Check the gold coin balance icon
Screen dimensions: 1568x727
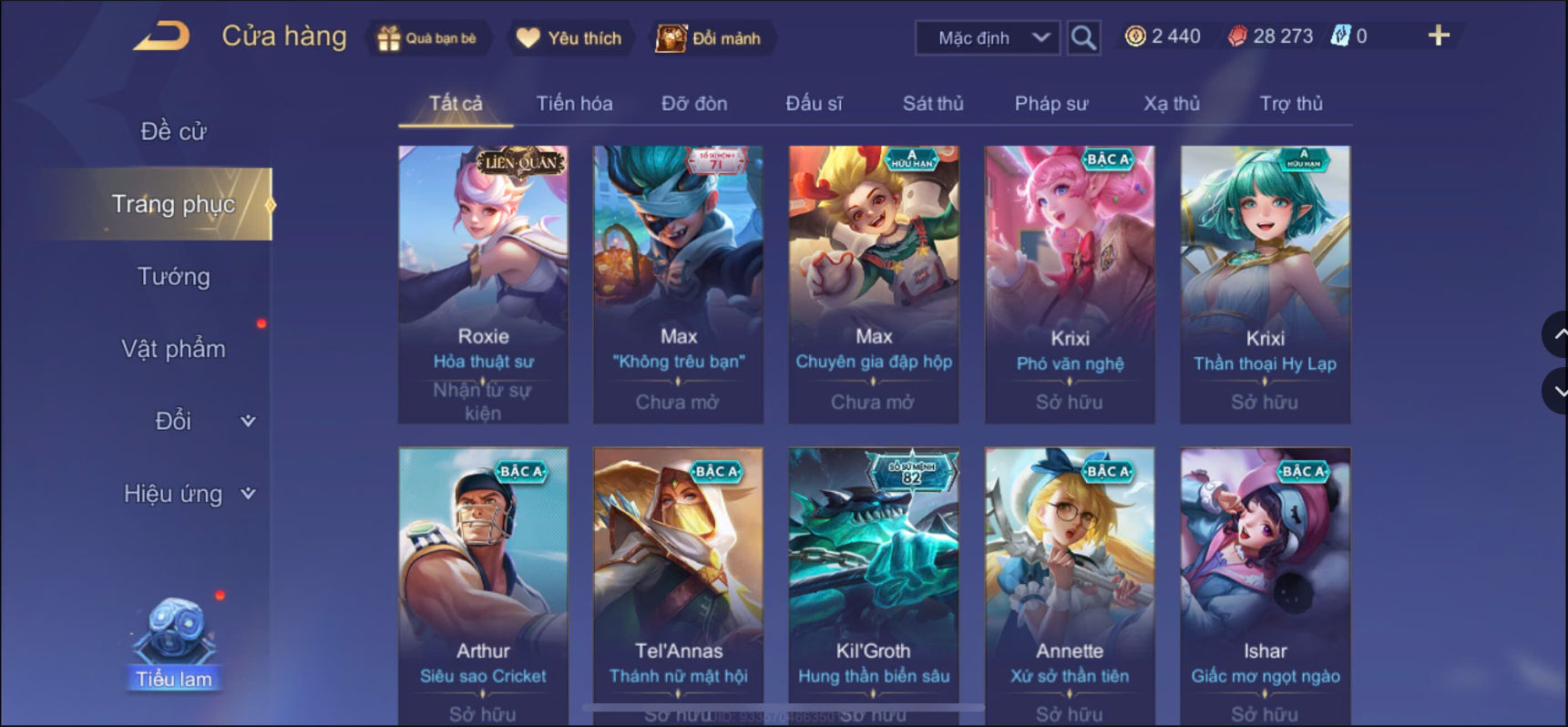click(1135, 36)
